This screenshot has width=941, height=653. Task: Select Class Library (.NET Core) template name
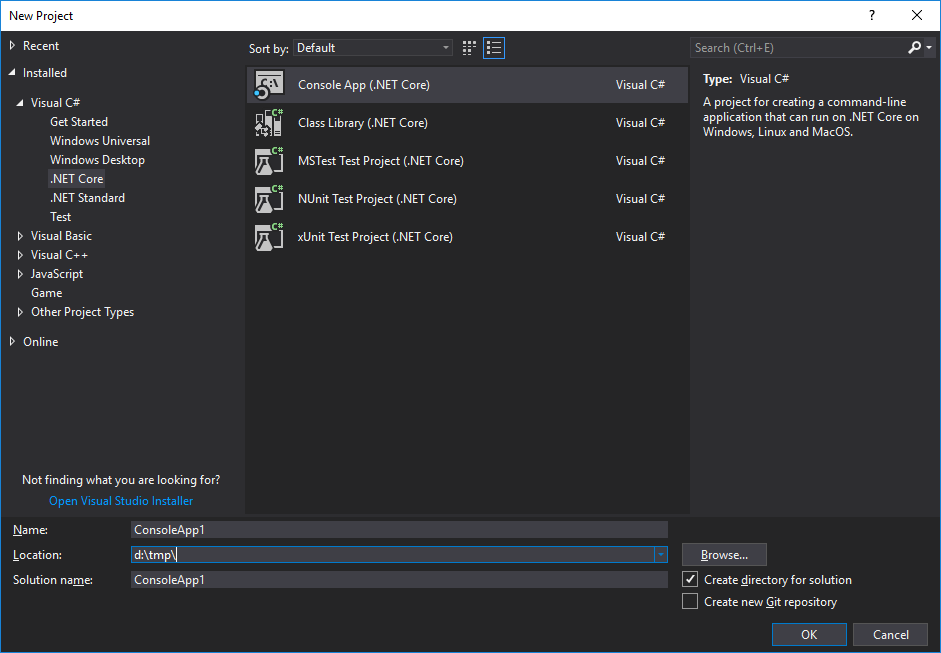pos(362,122)
